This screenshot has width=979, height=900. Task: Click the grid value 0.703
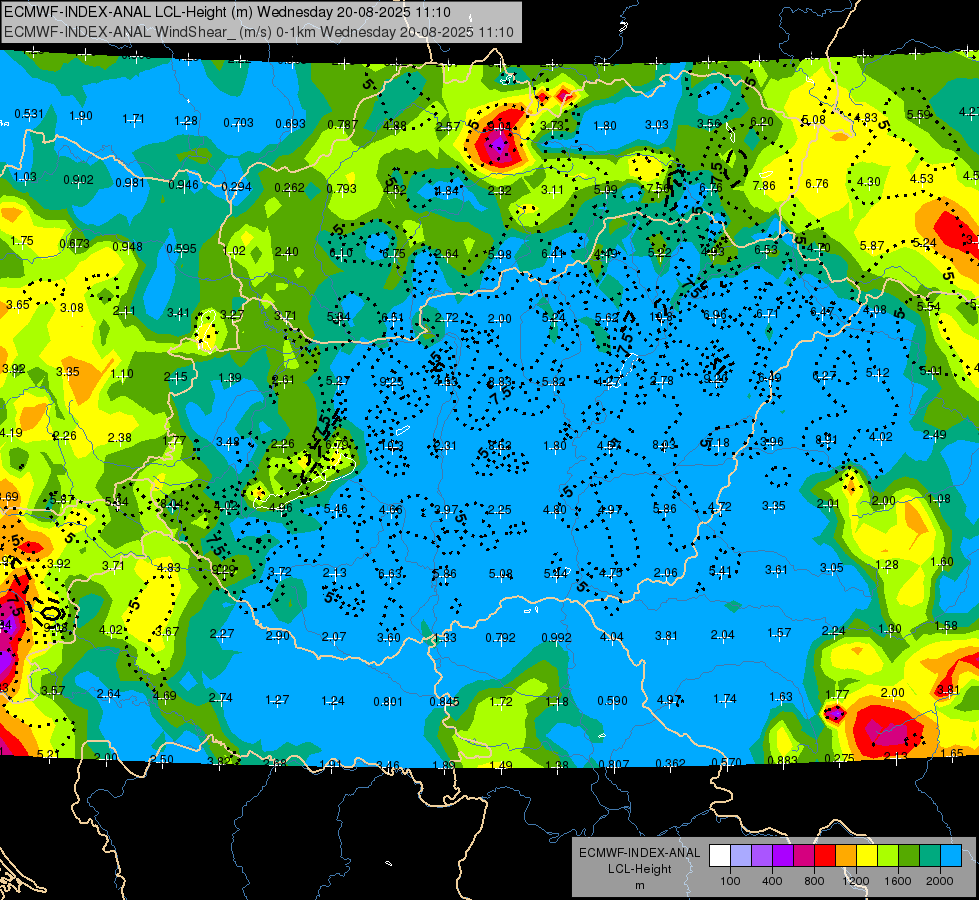(239, 122)
